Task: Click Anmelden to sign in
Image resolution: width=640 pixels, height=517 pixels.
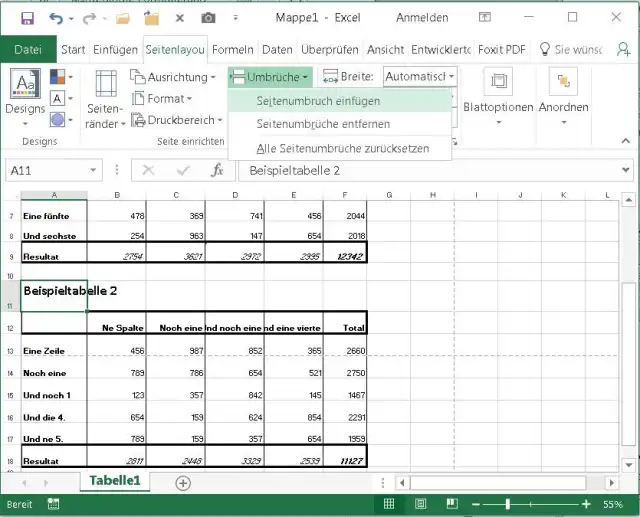Action: [422, 18]
